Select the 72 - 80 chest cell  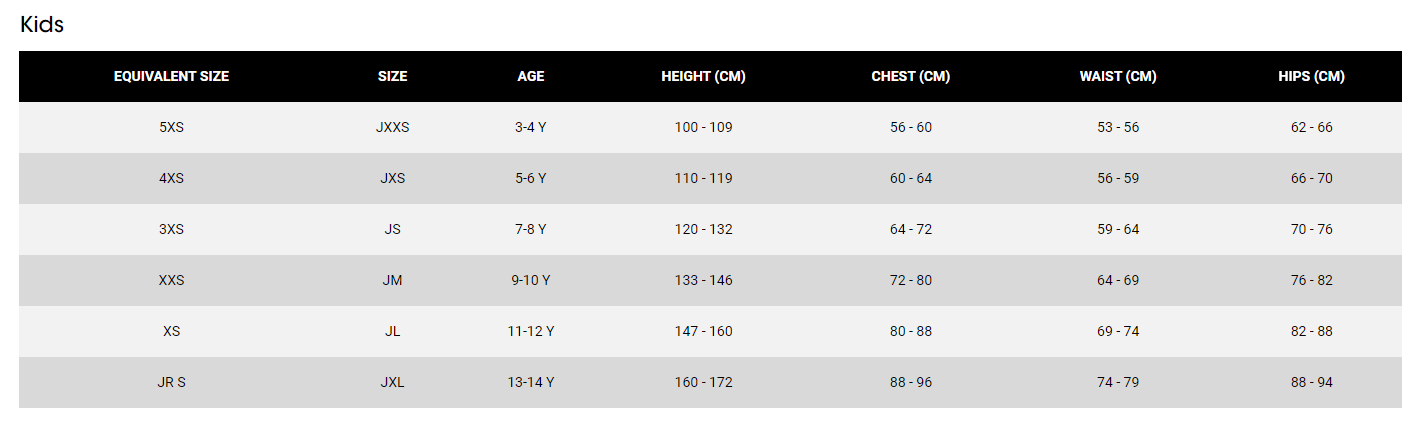point(910,280)
